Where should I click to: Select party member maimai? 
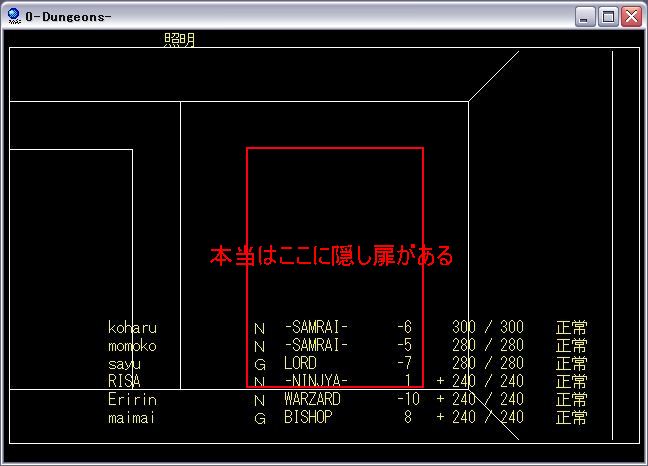pyautogui.click(x=131, y=417)
